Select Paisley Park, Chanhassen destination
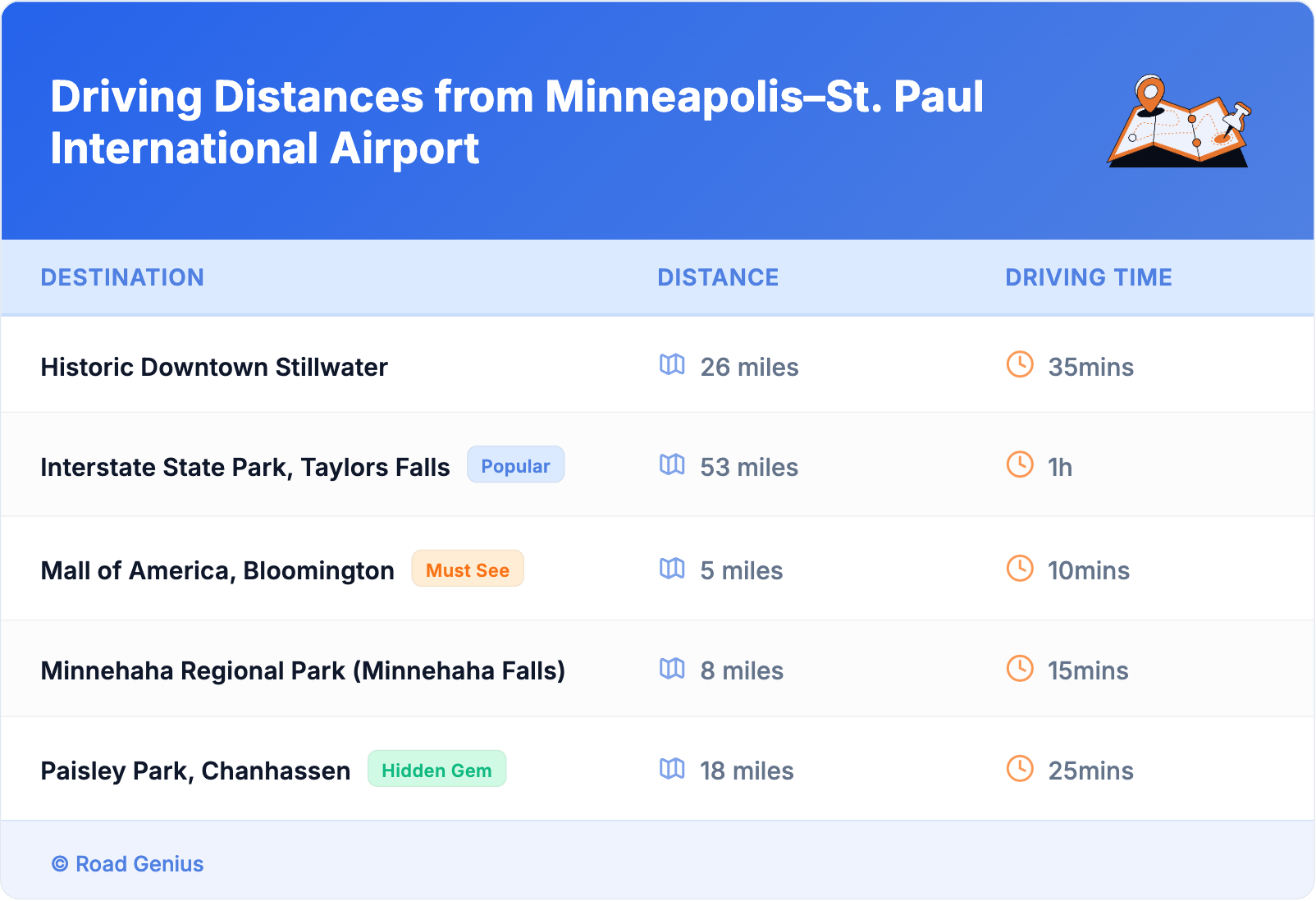Viewport: 1316px width, 901px height. pos(195,771)
